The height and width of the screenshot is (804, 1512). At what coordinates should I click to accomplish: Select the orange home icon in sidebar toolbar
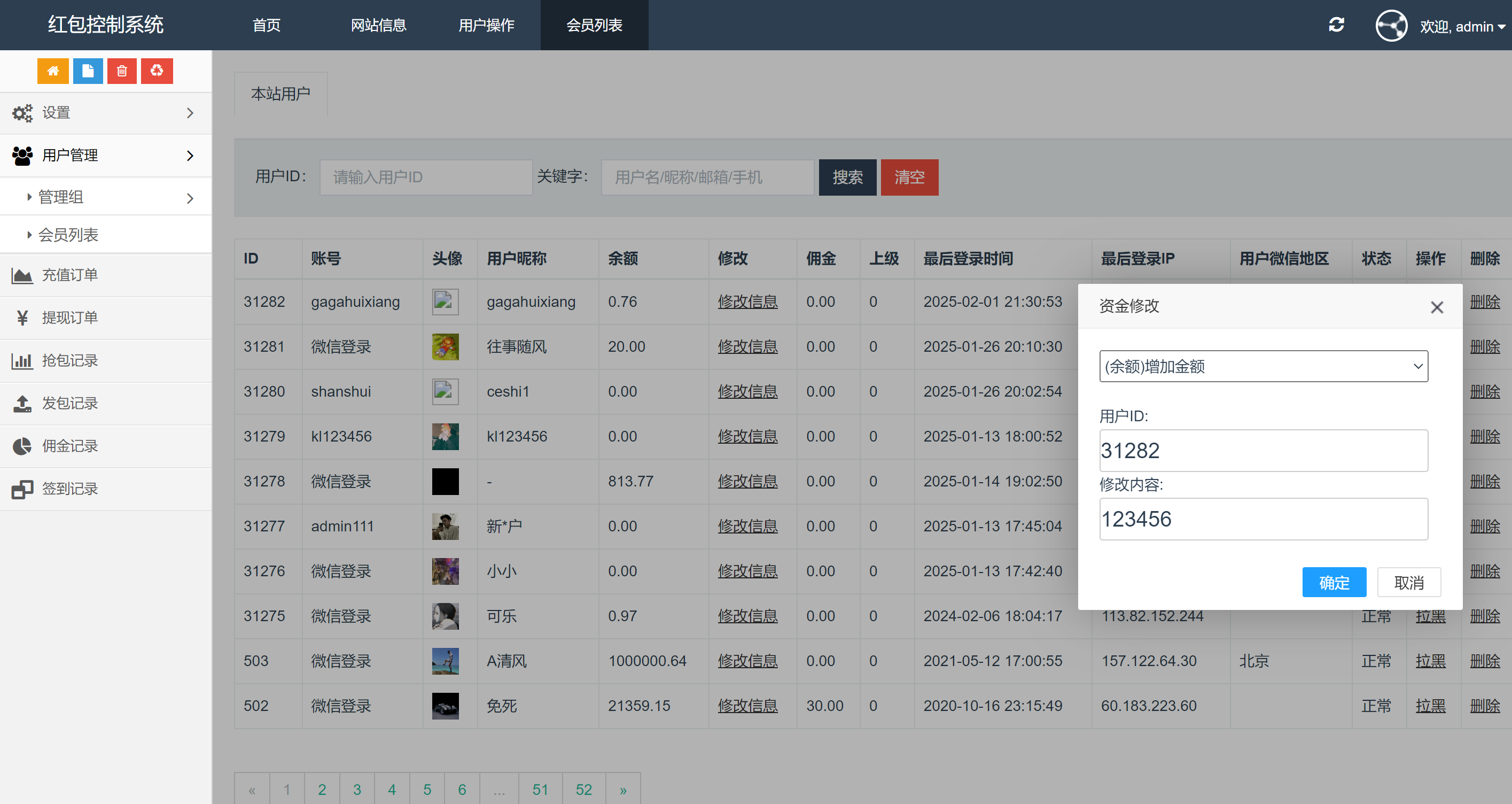(x=53, y=71)
